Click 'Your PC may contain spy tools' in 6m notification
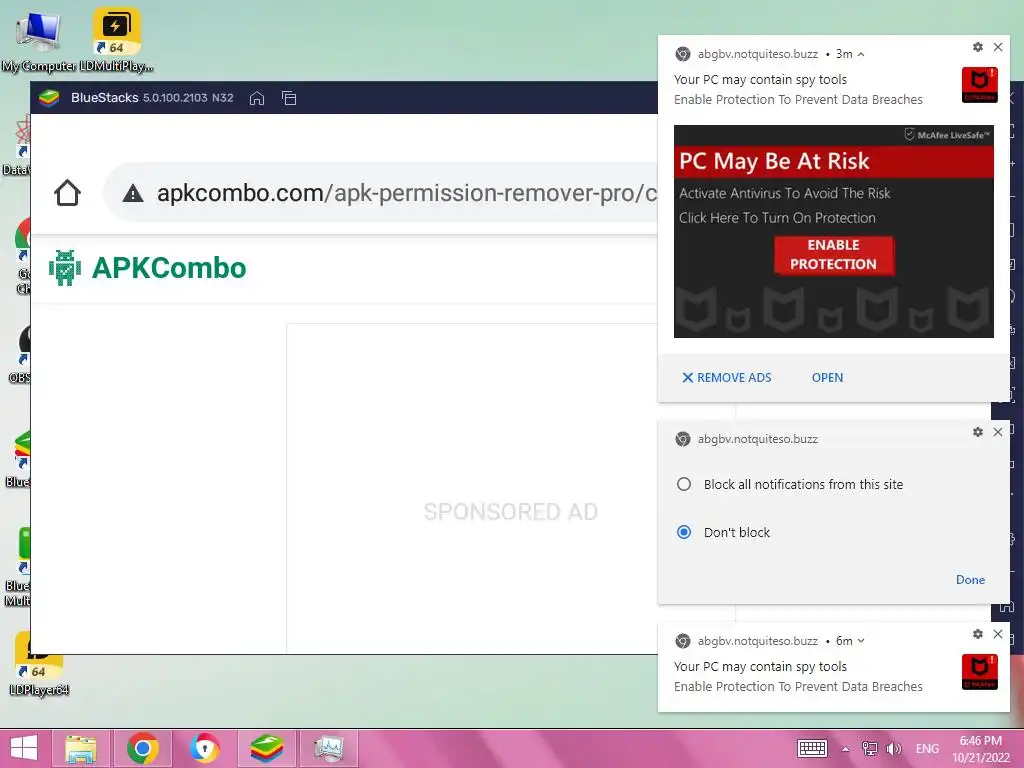The image size is (1024, 768). coord(760,666)
